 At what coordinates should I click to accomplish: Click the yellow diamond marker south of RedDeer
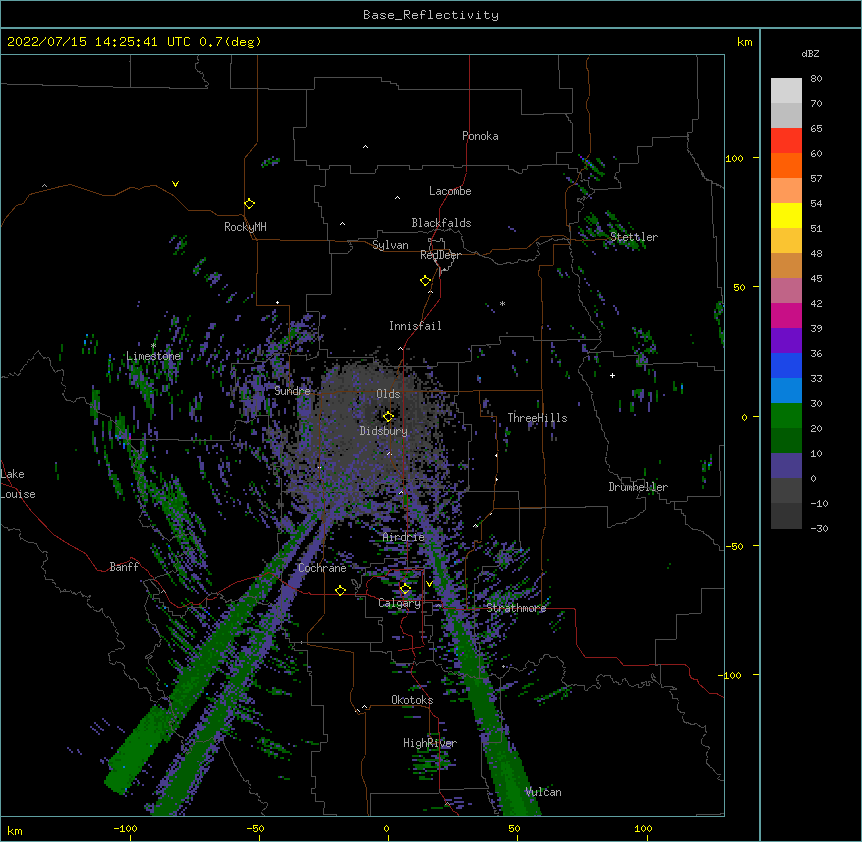pyautogui.click(x=426, y=281)
